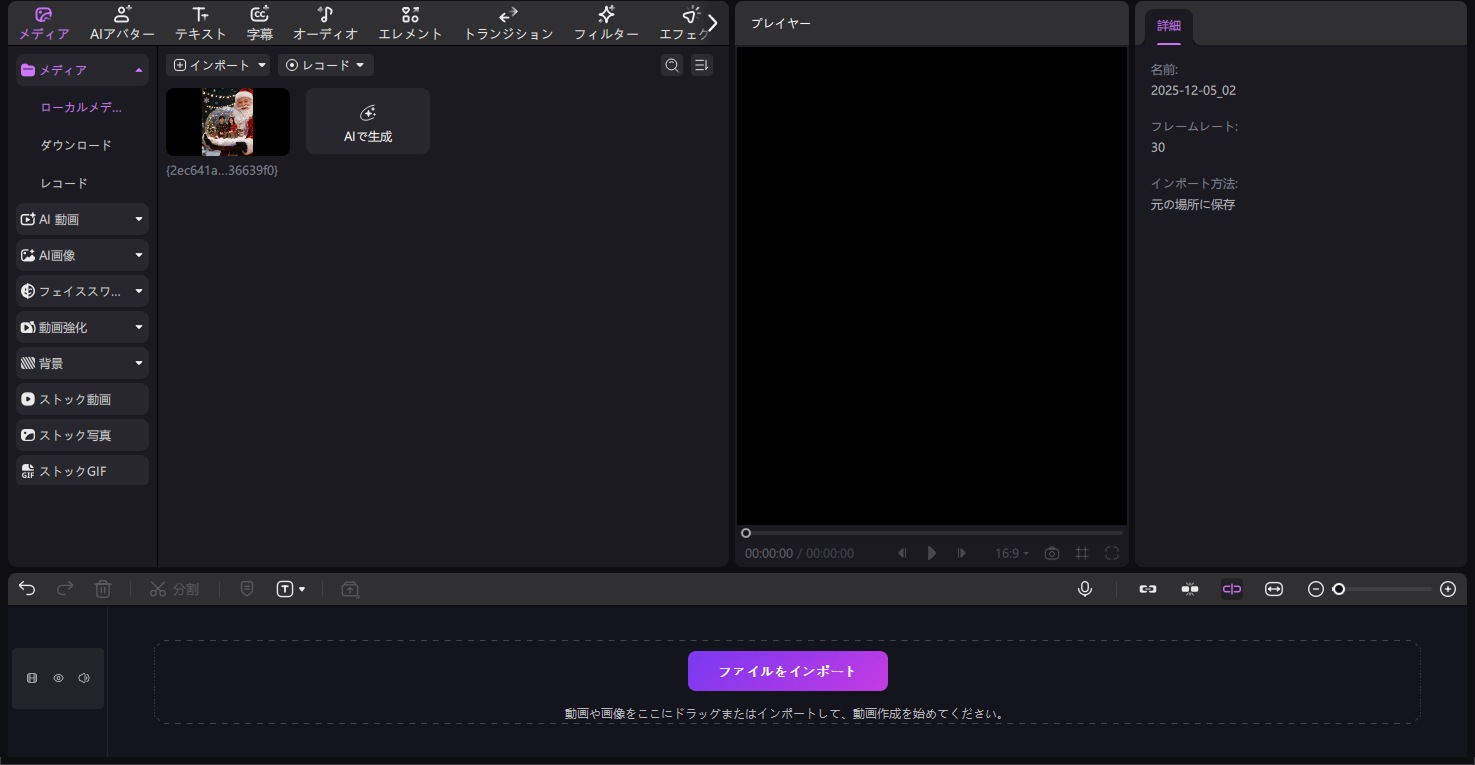Switch to the トランジション tab
The image size is (1475, 765).
click(508, 23)
